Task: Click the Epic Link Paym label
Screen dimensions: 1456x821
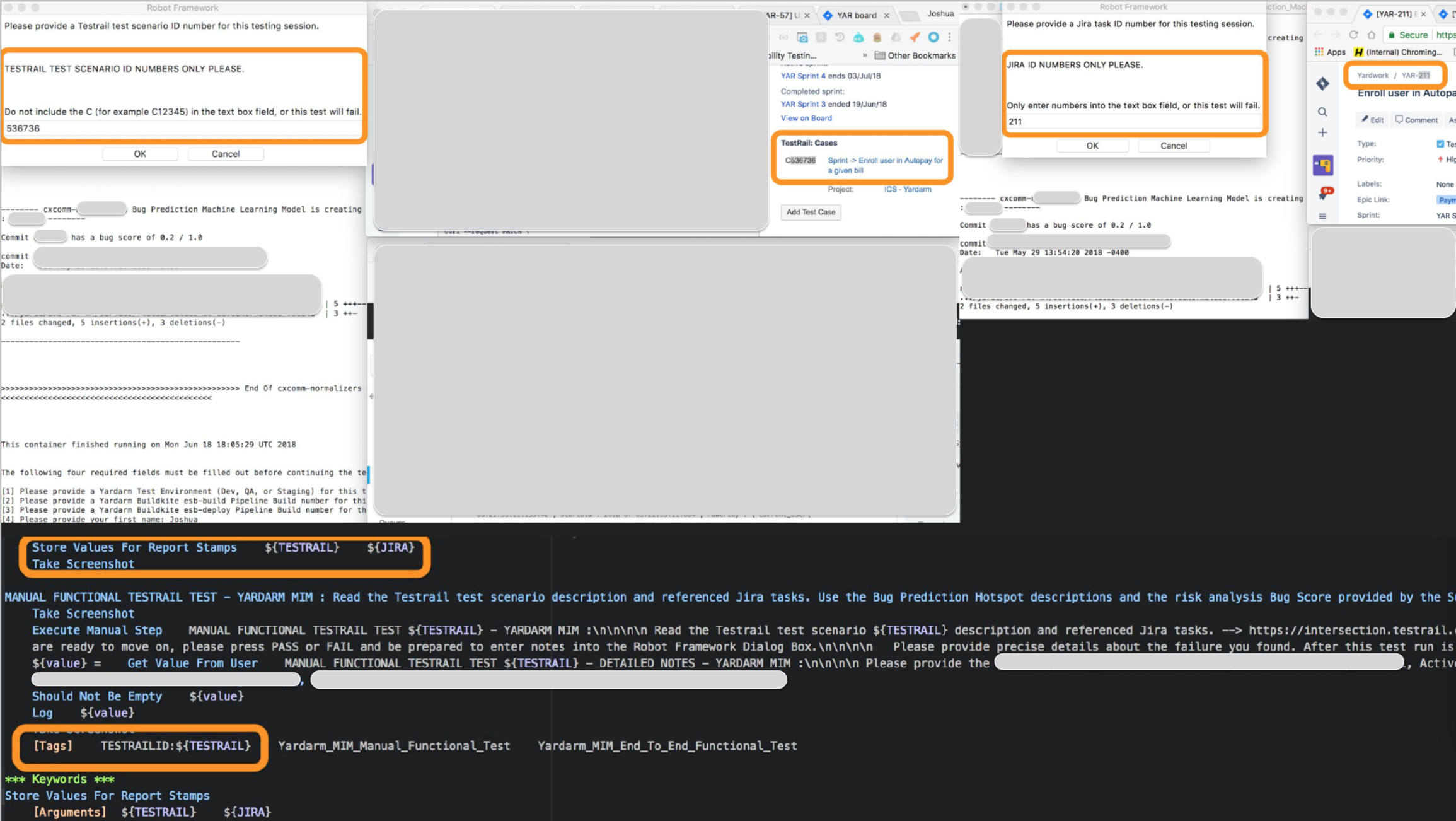Action: click(1447, 200)
